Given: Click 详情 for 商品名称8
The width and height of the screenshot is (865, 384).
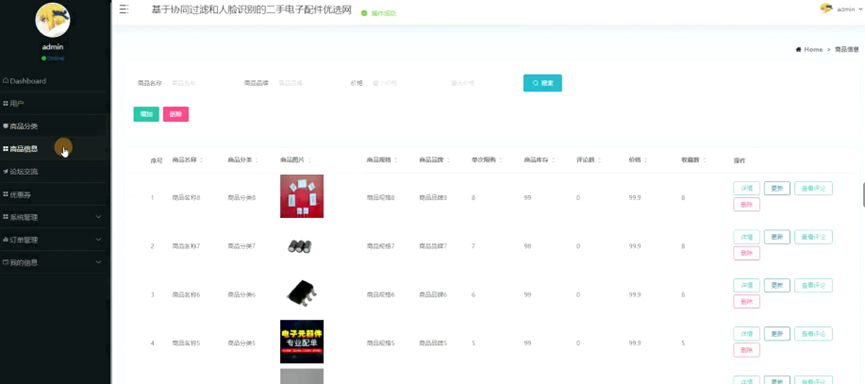Looking at the screenshot, I should tap(746, 188).
